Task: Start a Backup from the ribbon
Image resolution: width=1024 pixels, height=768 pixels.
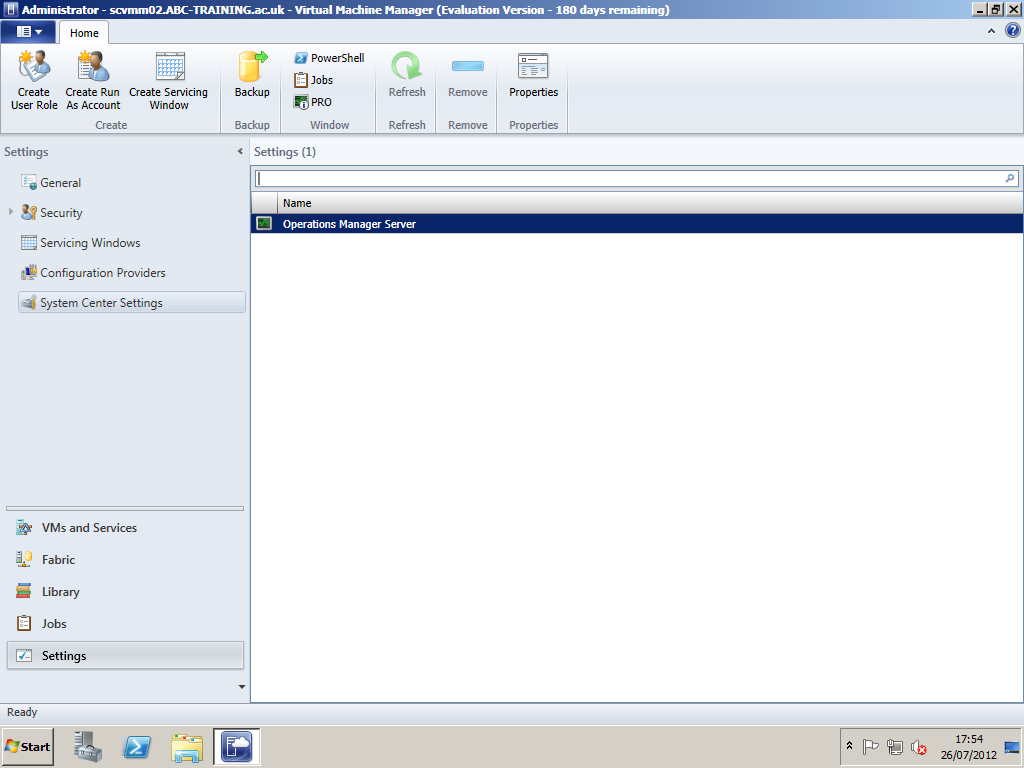Action: (x=252, y=74)
